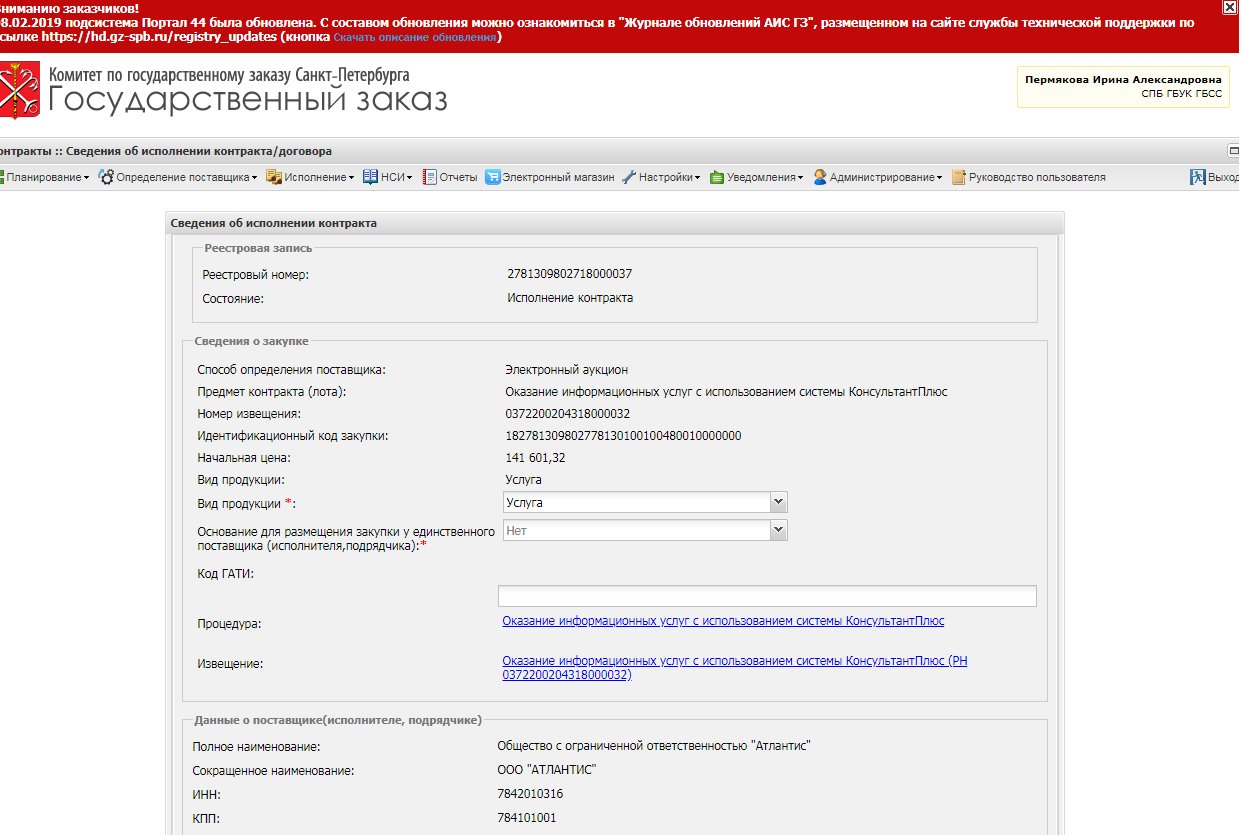Open the 'Скачать описание обновления' link
This screenshot has height=835, width=1241.
click(x=415, y=37)
